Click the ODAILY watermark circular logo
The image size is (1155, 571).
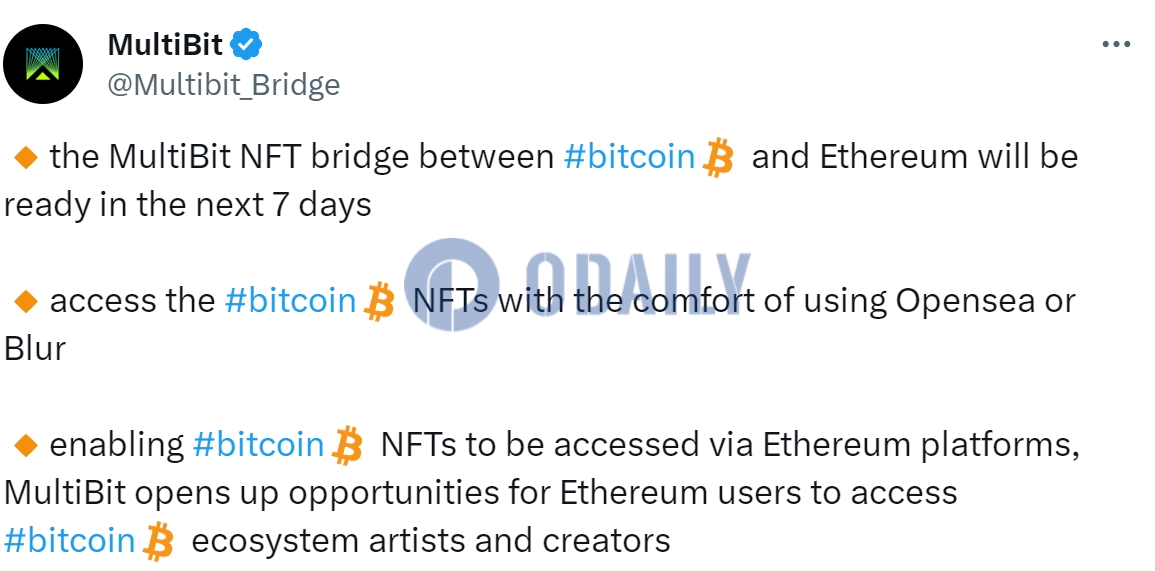point(452,284)
